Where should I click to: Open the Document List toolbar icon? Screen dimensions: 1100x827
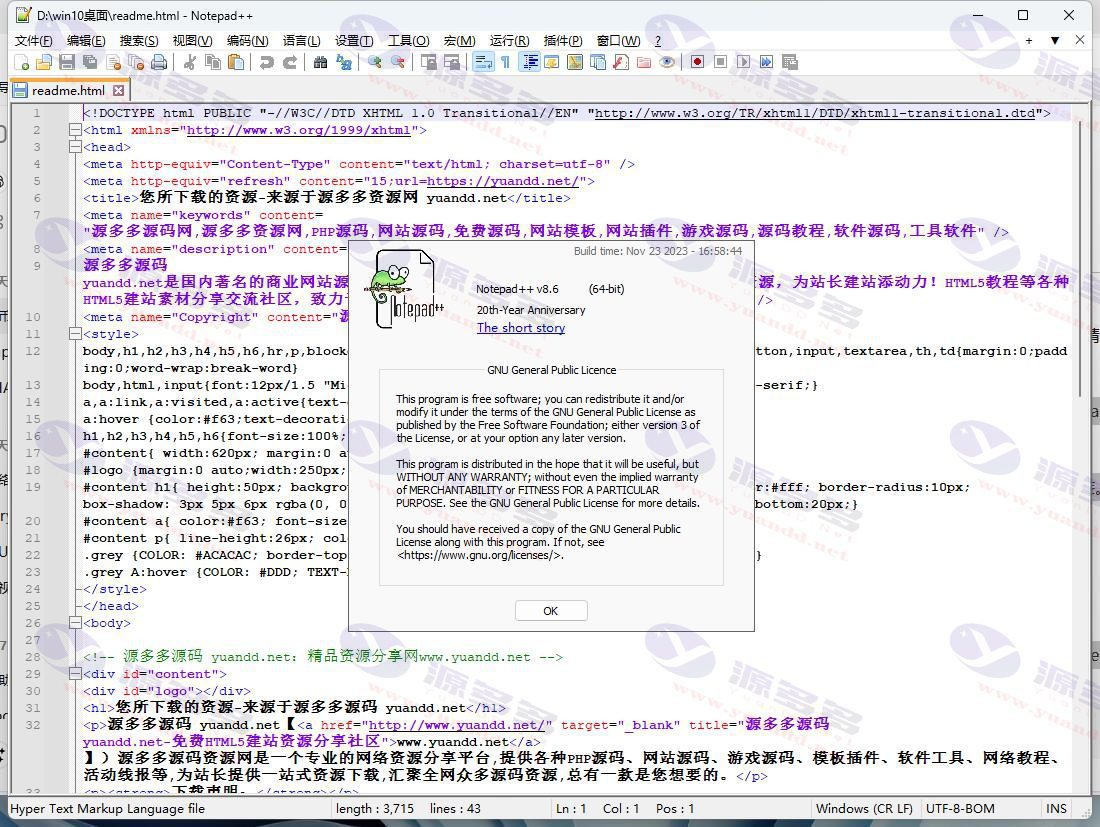(598, 62)
